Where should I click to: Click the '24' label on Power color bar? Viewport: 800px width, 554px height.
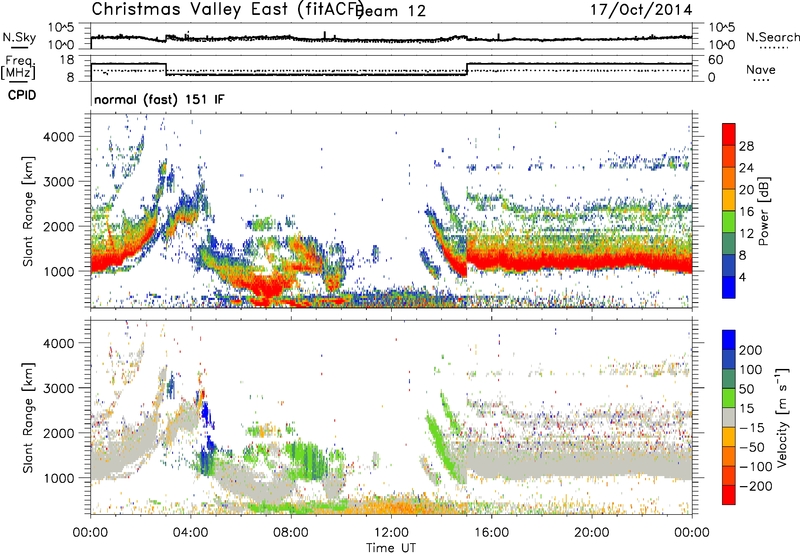pyautogui.click(x=746, y=168)
